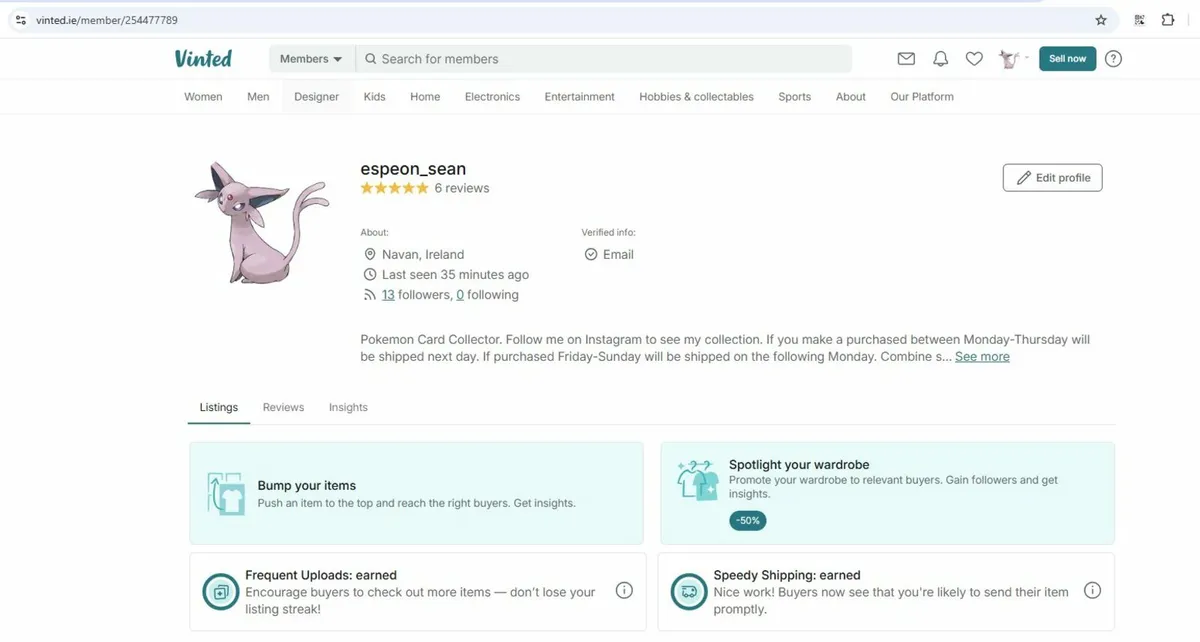
Task: Click the Speedy Shipping truck badge icon
Action: (688, 592)
